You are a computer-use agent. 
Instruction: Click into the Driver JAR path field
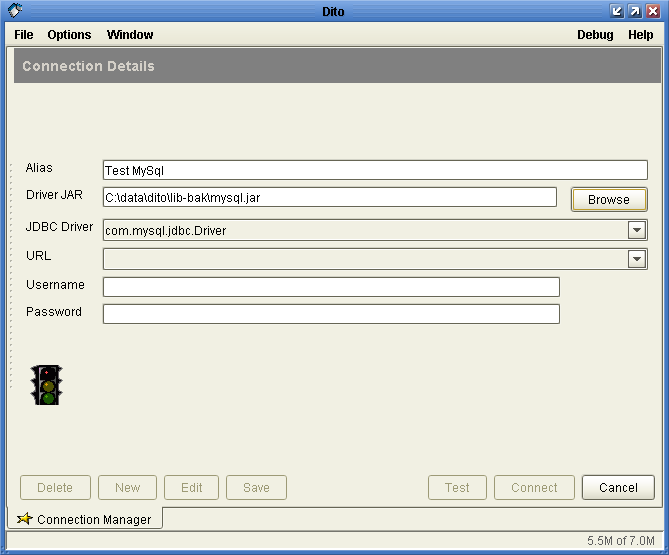(x=330, y=198)
